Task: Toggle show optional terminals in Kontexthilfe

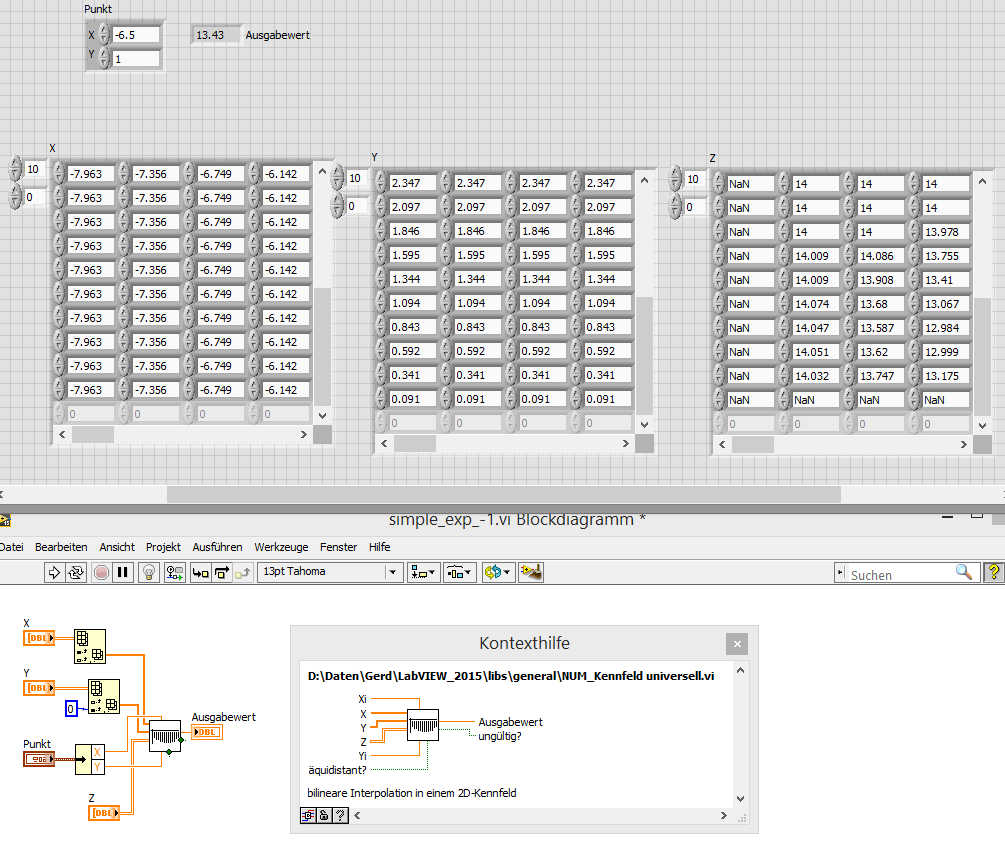Action: (x=309, y=816)
